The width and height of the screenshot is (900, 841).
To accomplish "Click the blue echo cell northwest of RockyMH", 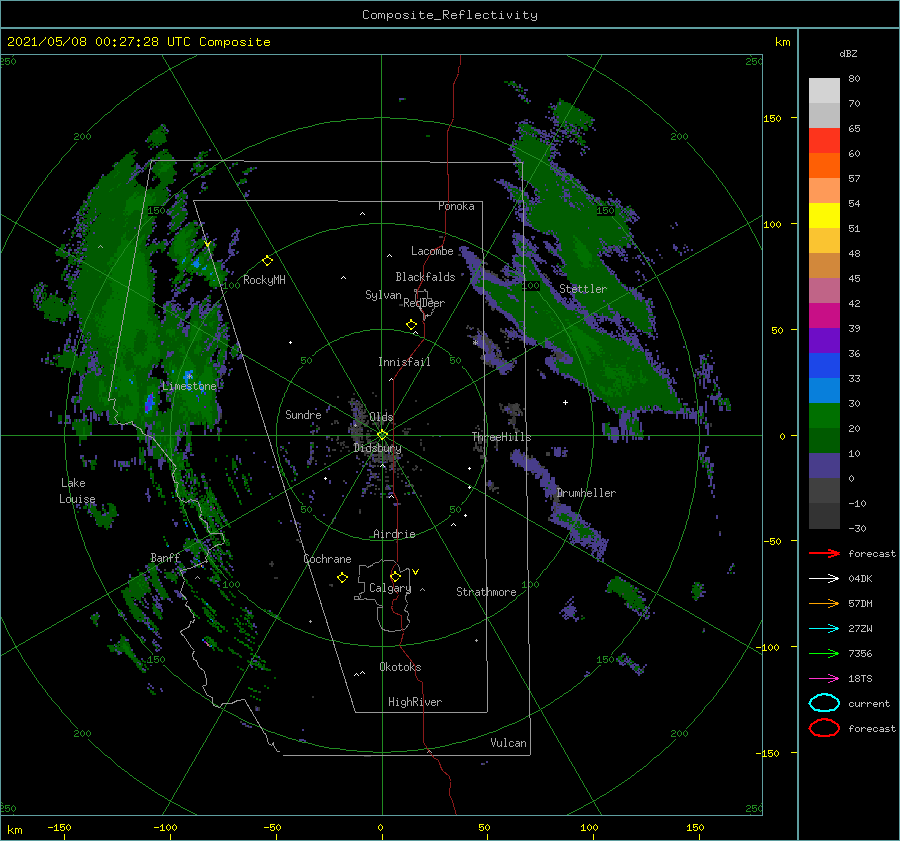I will pyautogui.click(x=196, y=263).
